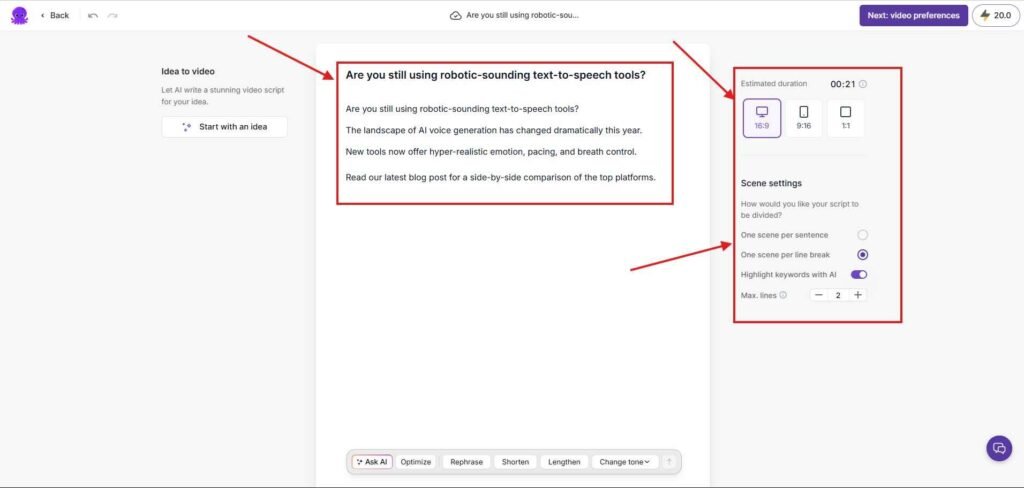
Task: Click the info icon next to Max. lines
Action: click(783, 295)
